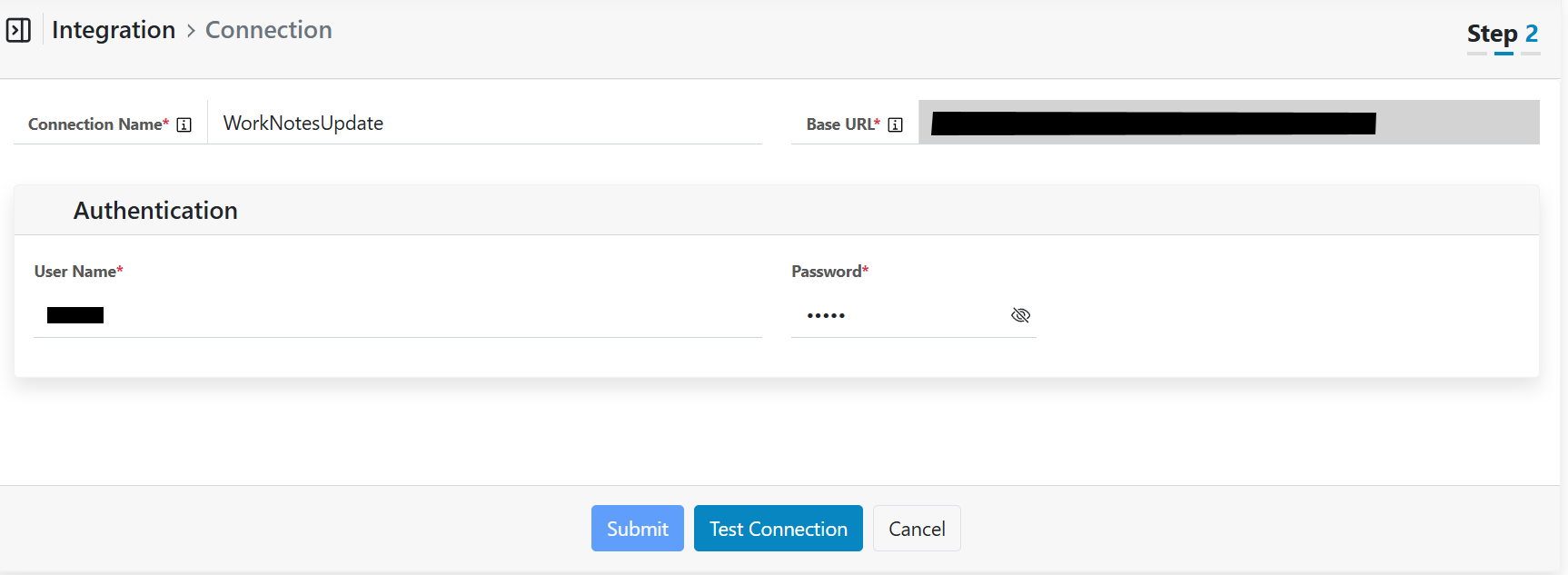Click the active blue step indicator bar
The image size is (1568, 575).
click(1503, 54)
